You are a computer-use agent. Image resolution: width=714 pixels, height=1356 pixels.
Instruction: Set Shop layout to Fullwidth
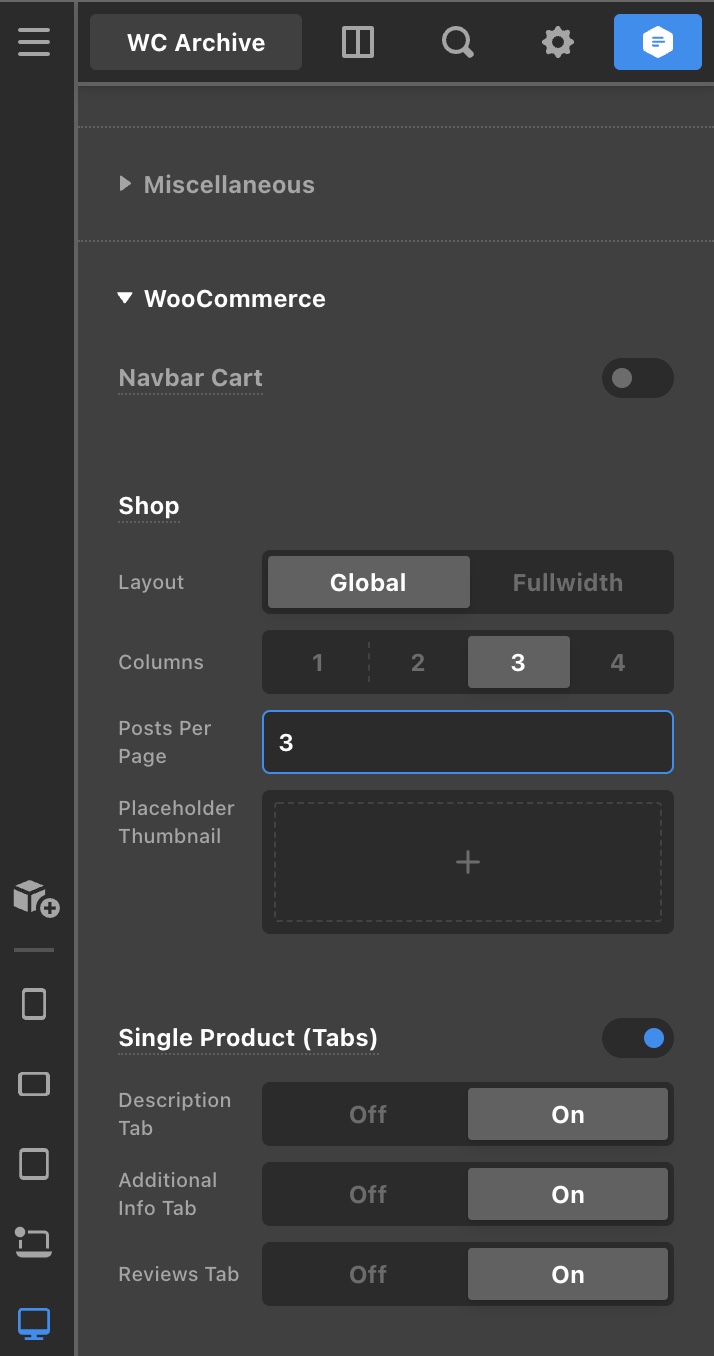pos(568,582)
